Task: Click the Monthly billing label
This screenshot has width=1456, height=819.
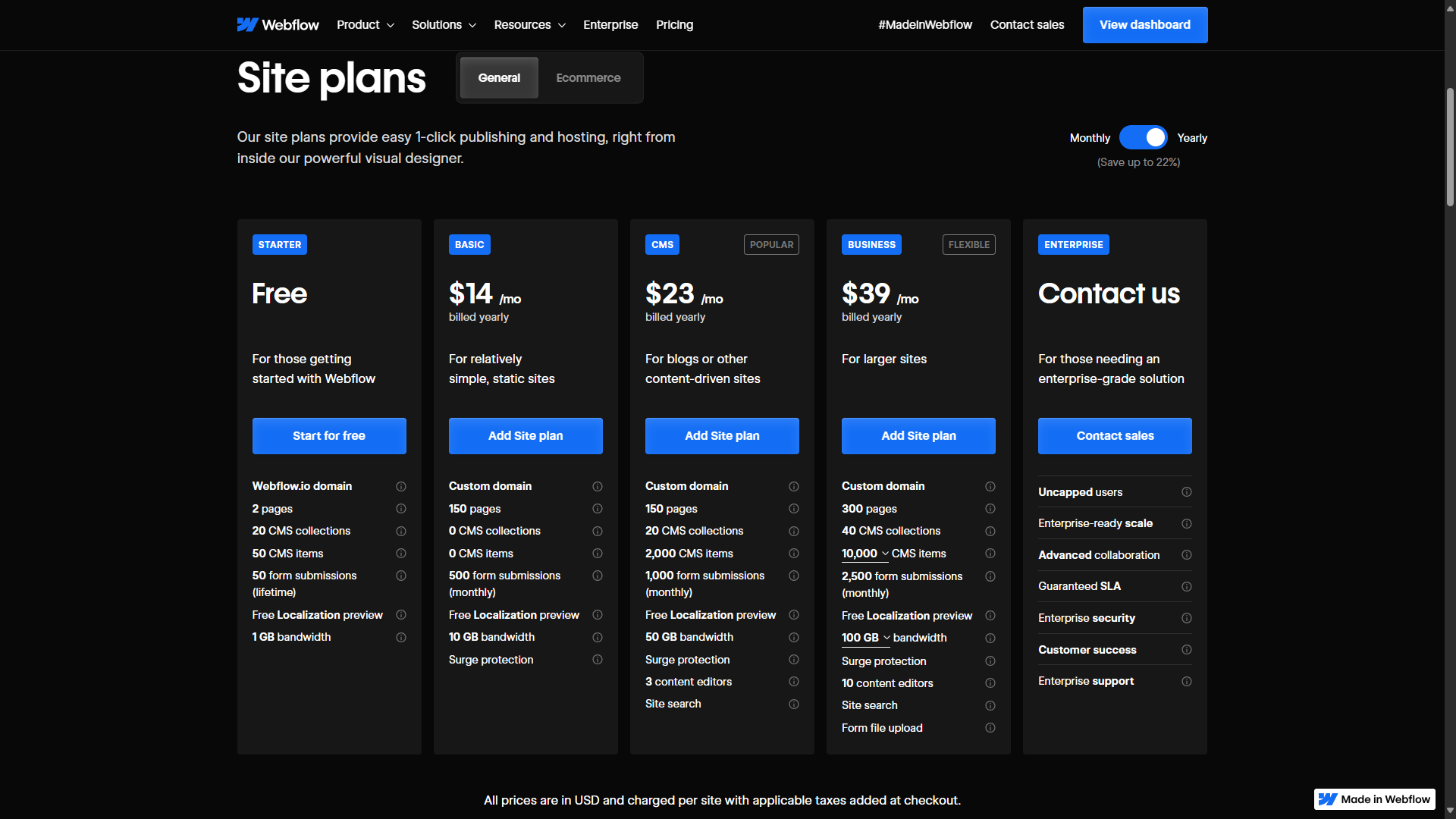Action: coord(1090,138)
